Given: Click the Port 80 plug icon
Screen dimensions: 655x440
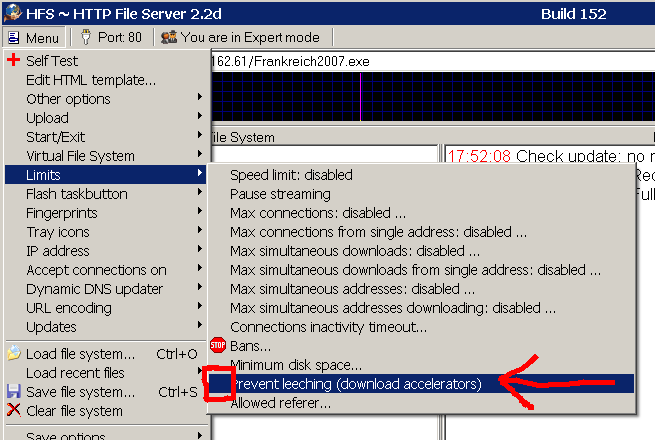Looking at the screenshot, I should [86, 37].
